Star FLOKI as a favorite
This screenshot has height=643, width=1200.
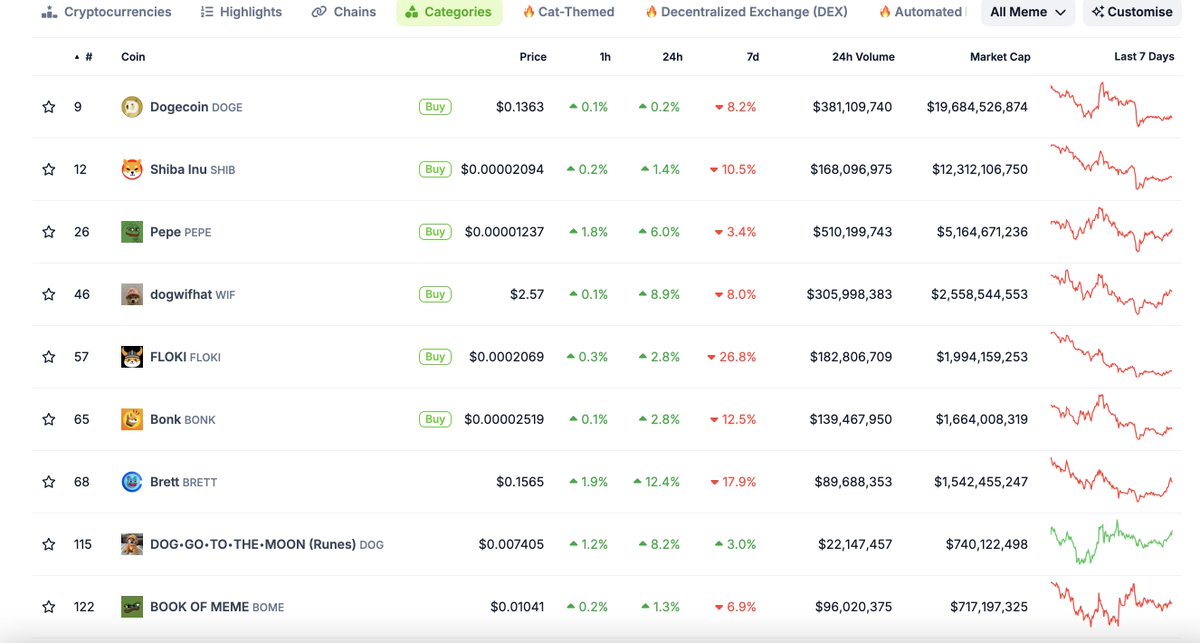coord(48,357)
